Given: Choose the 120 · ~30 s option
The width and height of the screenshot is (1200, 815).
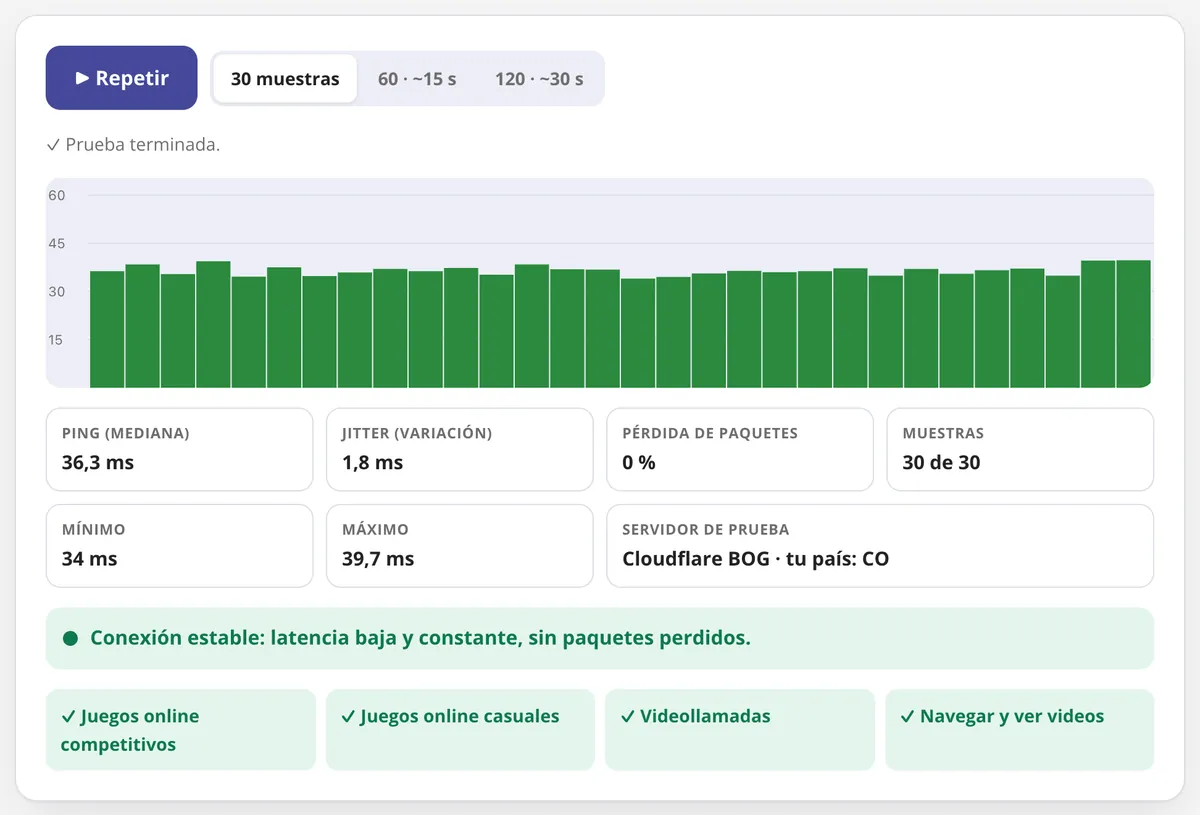Looking at the screenshot, I should tap(539, 79).
